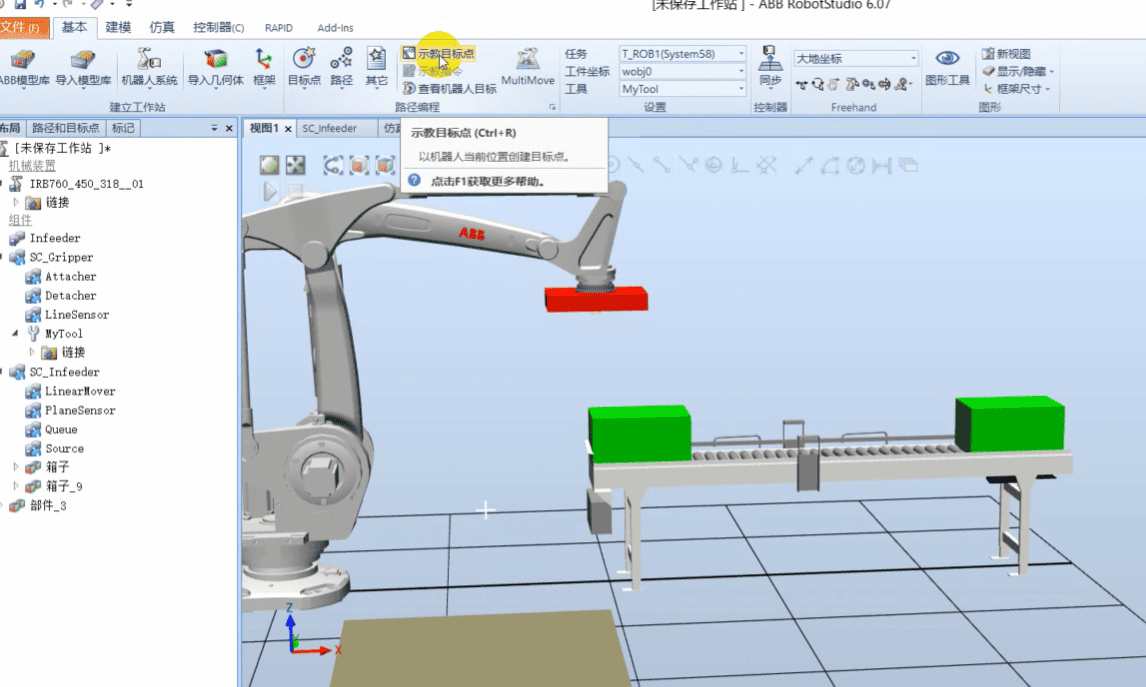This screenshot has width=1146, height=687.
Task: Click 新视图 new view
Action: tap(1006, 53)
